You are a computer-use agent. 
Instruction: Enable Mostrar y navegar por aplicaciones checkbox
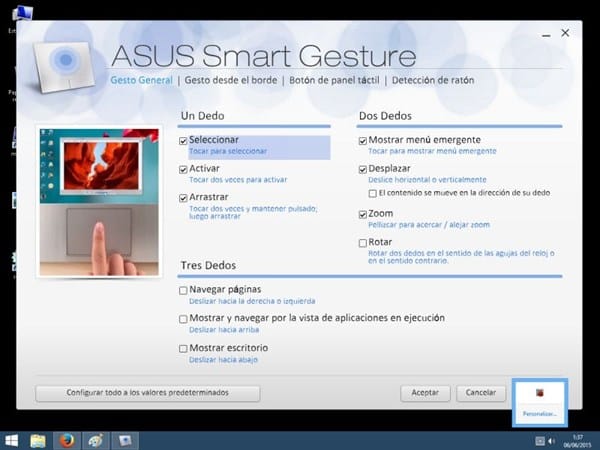(x=183, y=319)
